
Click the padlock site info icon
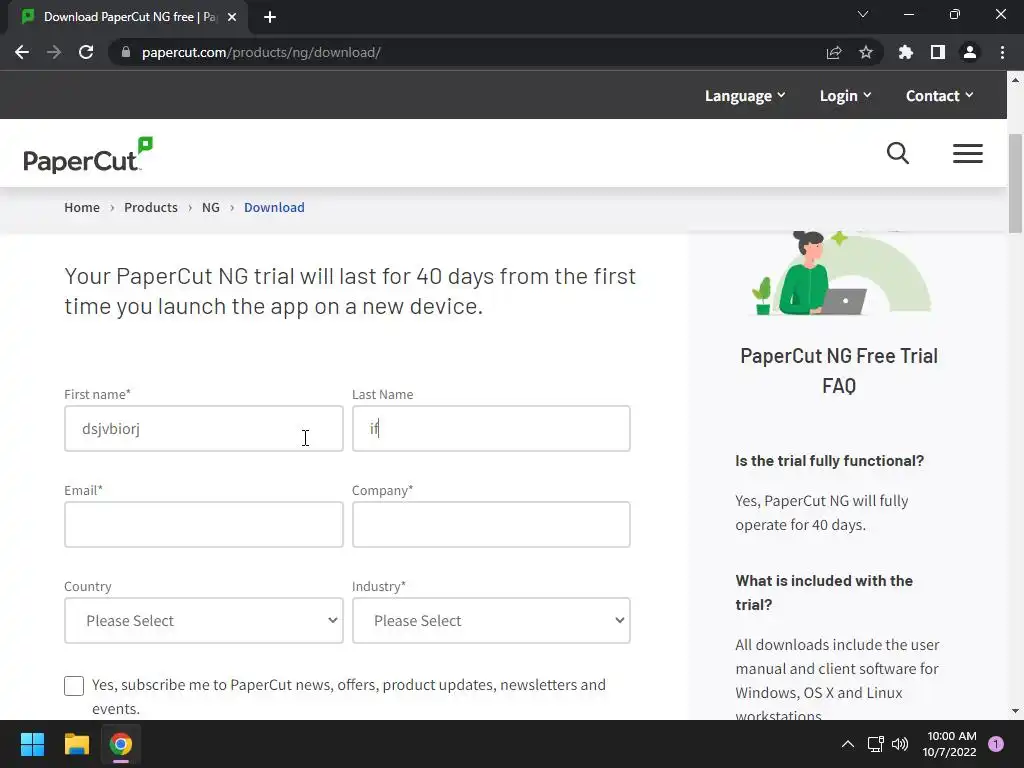(126, 52)
